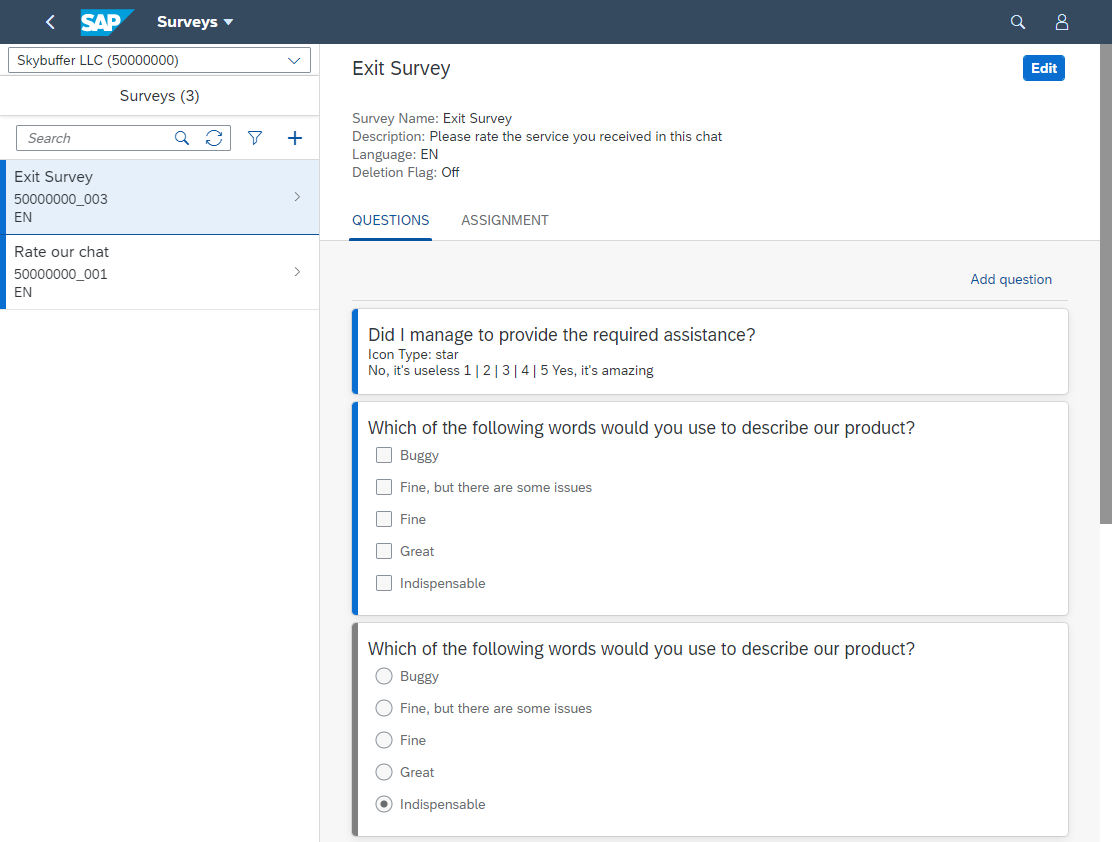Screen dimensions: 1112x842
Task: Click survey ID 50000000_003
Action: [61, 199]
